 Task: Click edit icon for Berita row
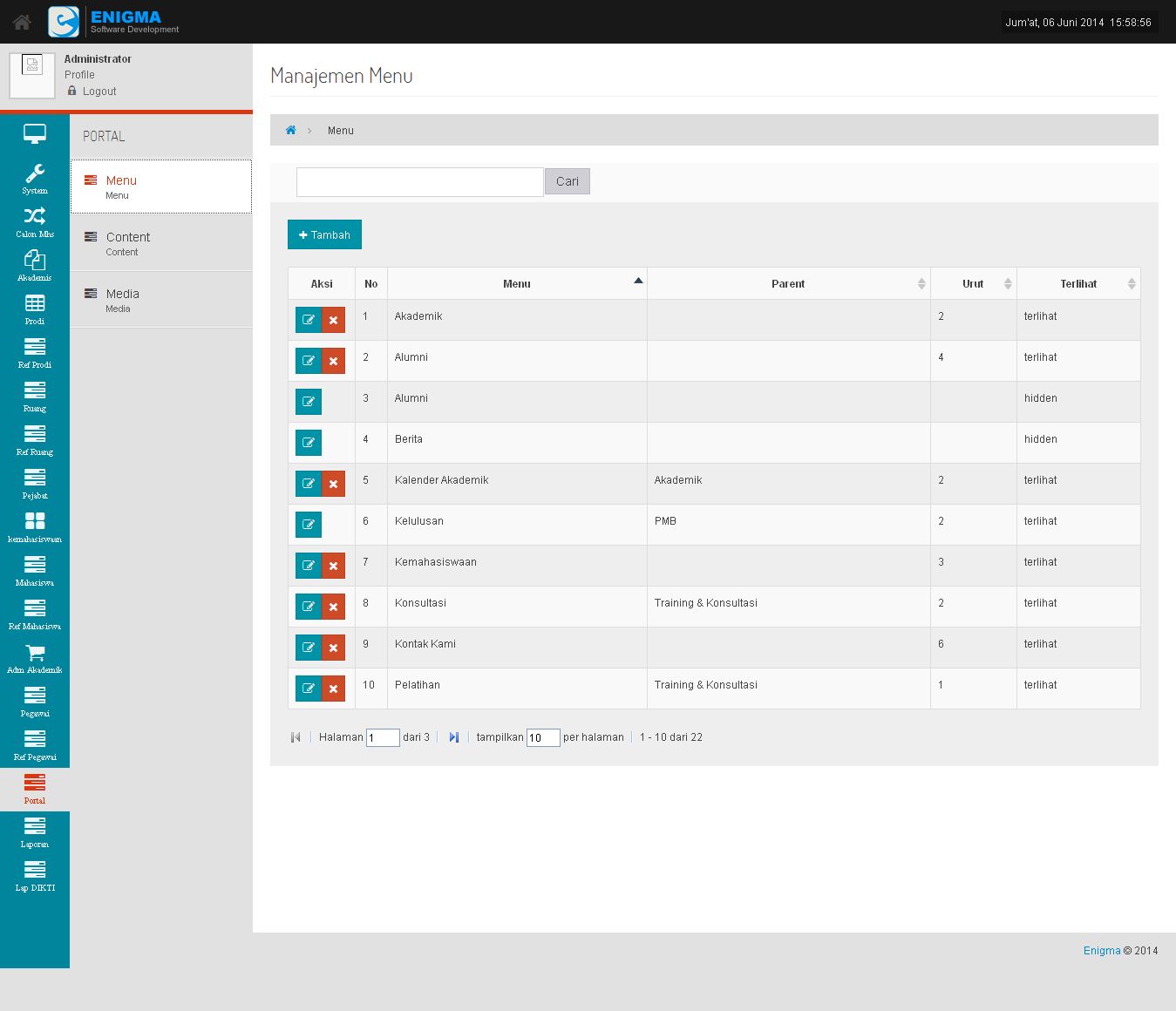click(309, 443)
